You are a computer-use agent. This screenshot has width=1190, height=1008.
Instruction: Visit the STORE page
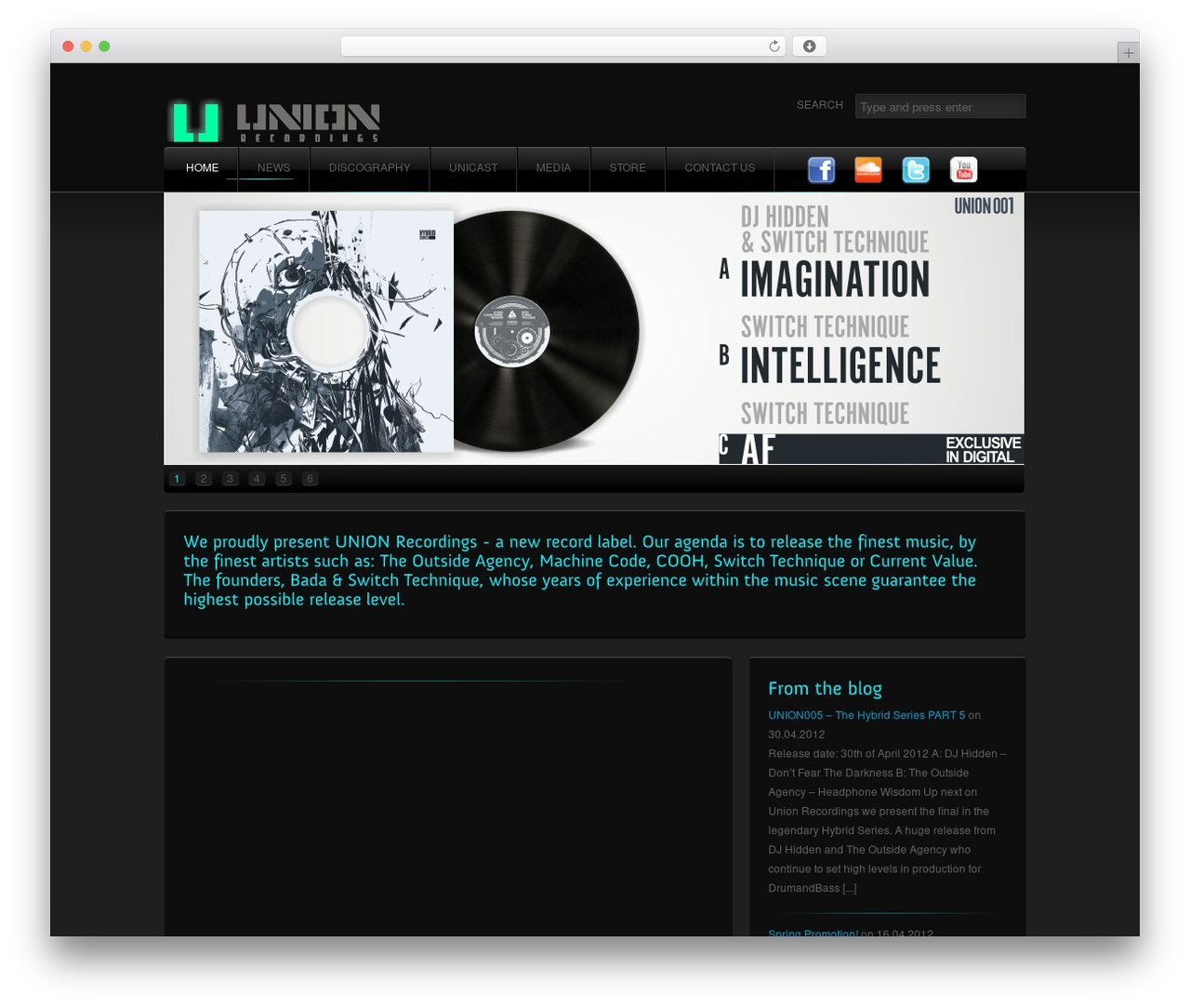(x=628, y=168)
